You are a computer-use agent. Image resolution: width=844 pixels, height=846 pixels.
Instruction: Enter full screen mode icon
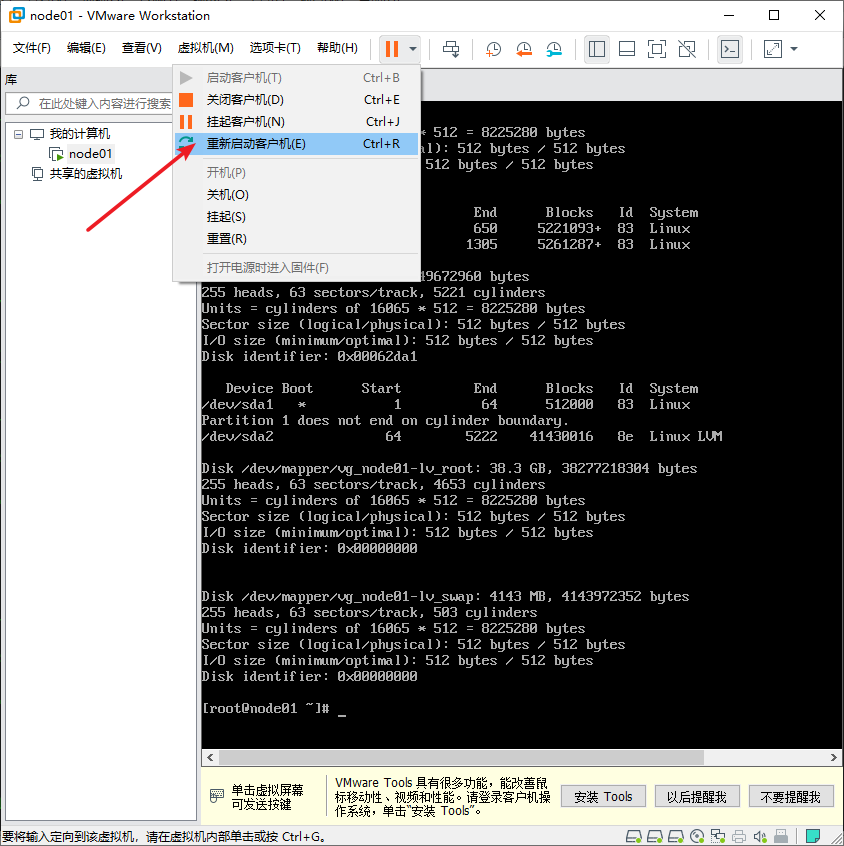point(657,49)
